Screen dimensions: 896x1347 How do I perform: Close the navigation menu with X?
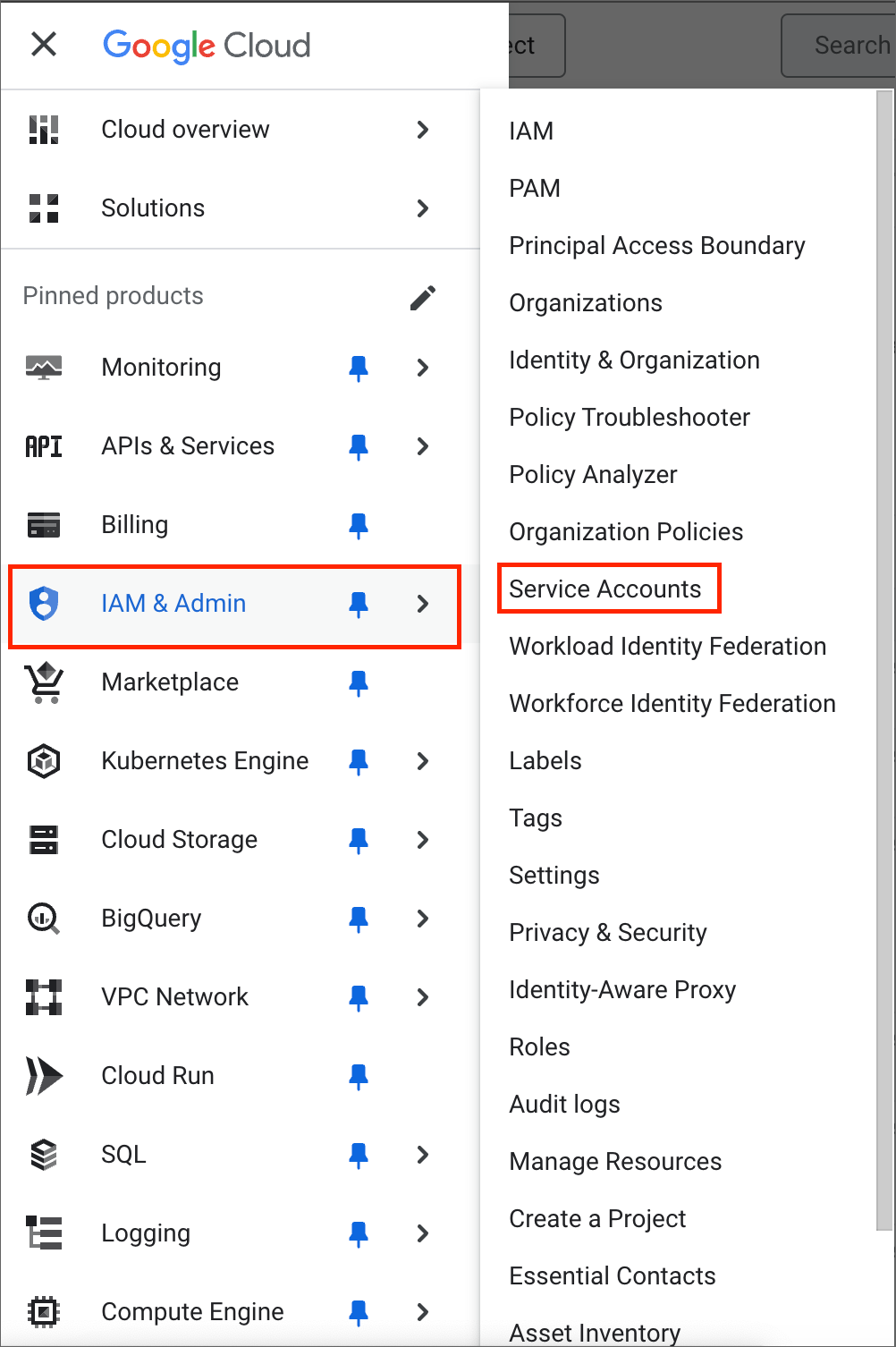pyautogui.click(x=44, y=44)
